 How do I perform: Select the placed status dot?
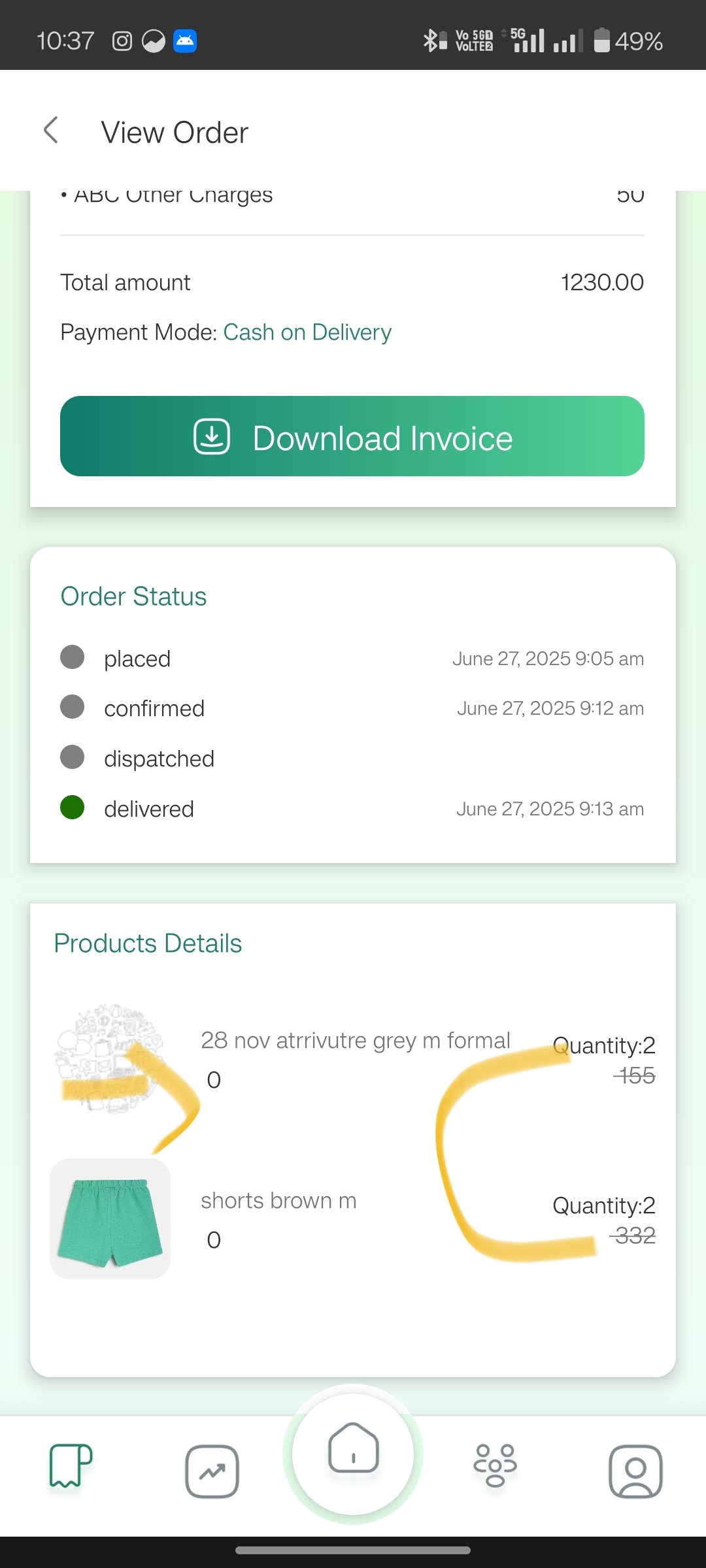pos(72,657)
